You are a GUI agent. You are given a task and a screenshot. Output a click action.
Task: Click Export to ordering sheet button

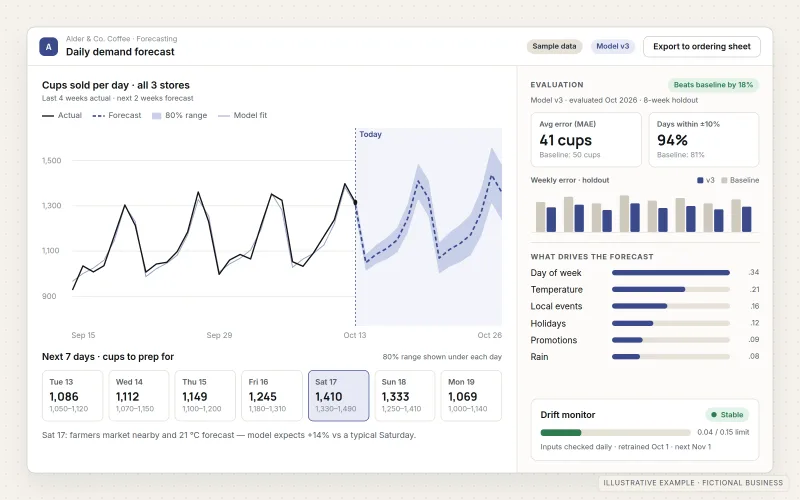coord(702,46)
